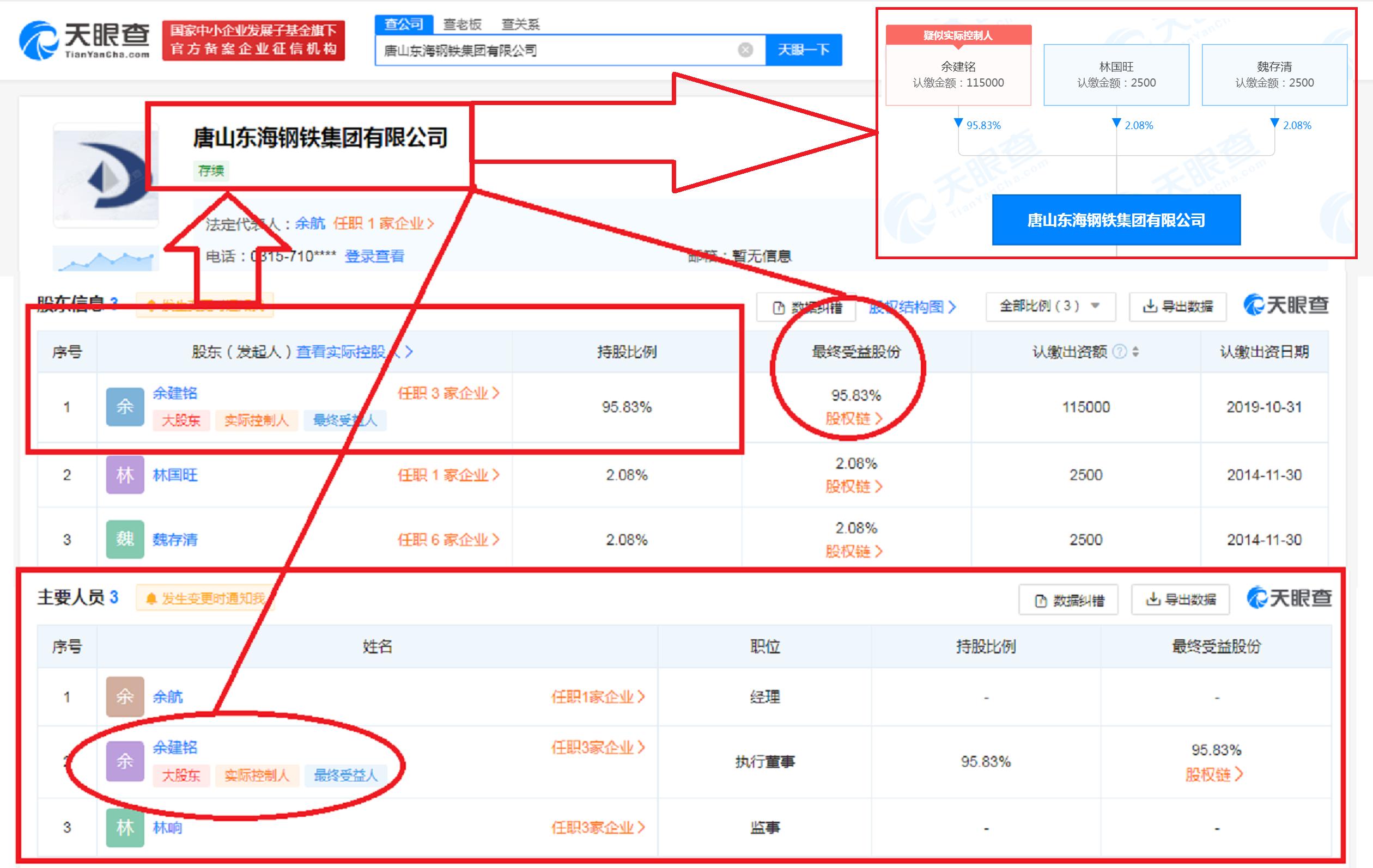
Task: Switch to the 查老板 tab
Action: (462, 23)
